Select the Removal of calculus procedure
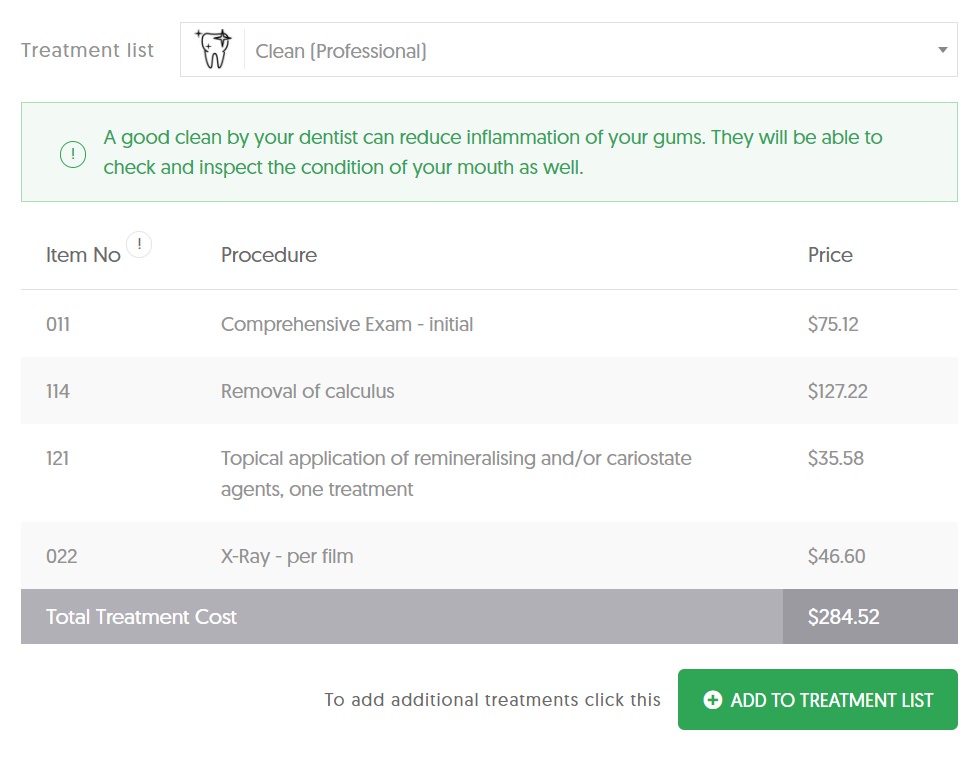Viewport: 980px width, 757px height. 308,391
